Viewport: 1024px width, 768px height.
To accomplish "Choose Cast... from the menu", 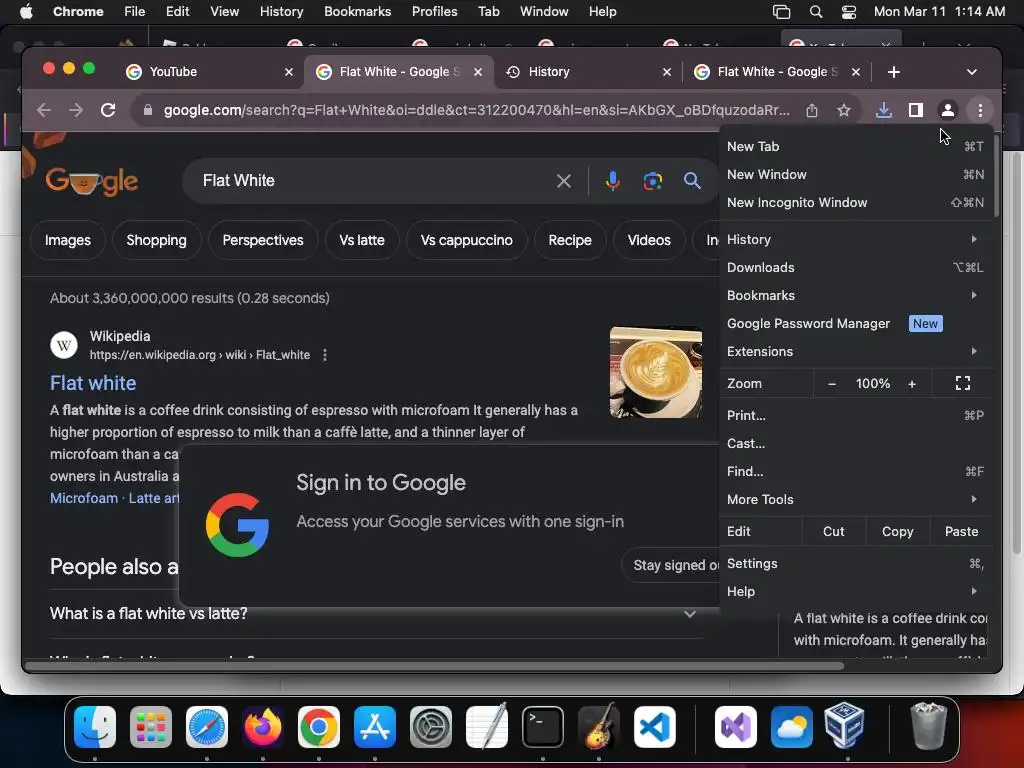I will click(856, 443).
